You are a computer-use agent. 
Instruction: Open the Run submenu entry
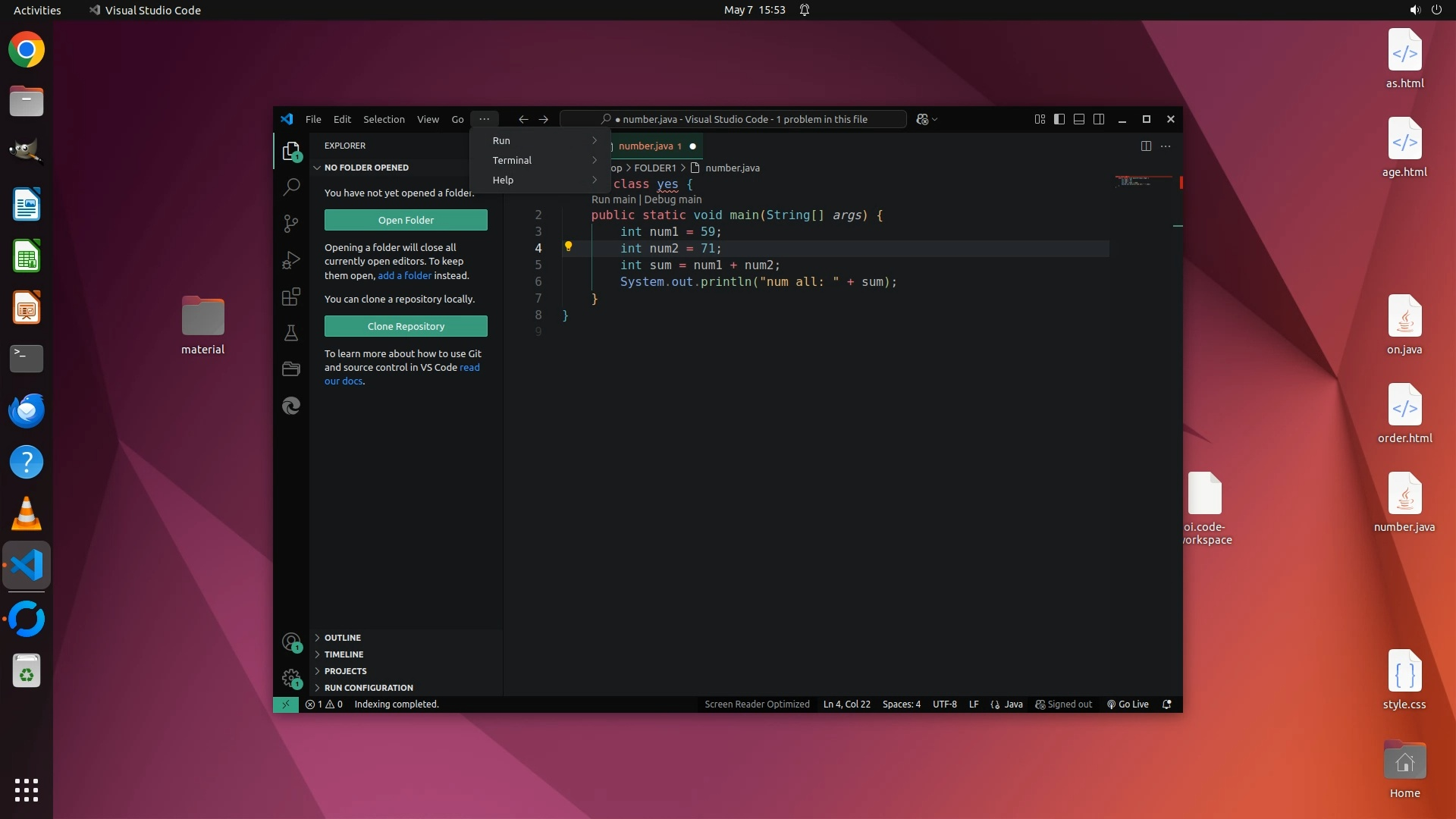[501, 140]
